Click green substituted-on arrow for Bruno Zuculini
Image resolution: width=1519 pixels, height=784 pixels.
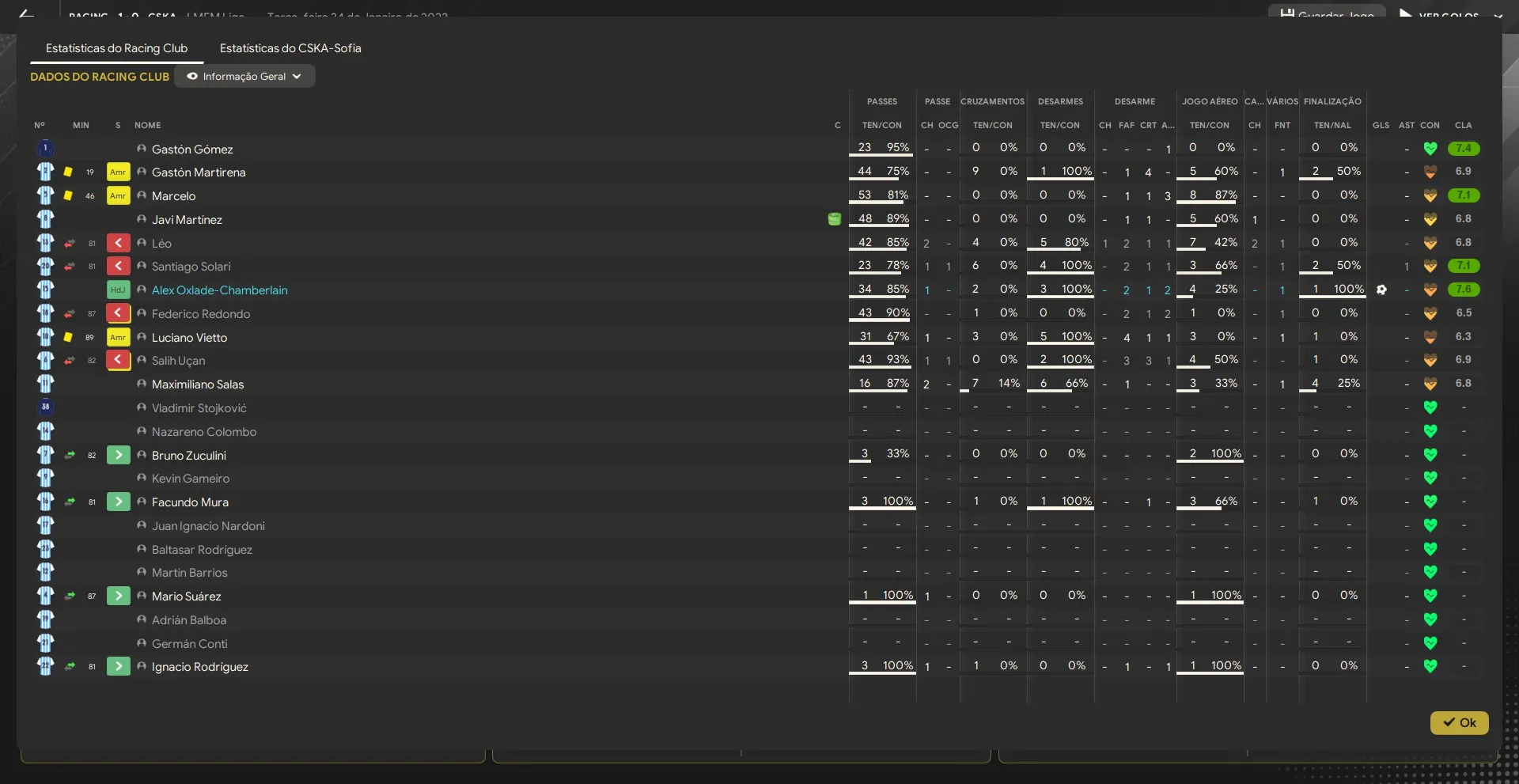[x=118, y=455]
